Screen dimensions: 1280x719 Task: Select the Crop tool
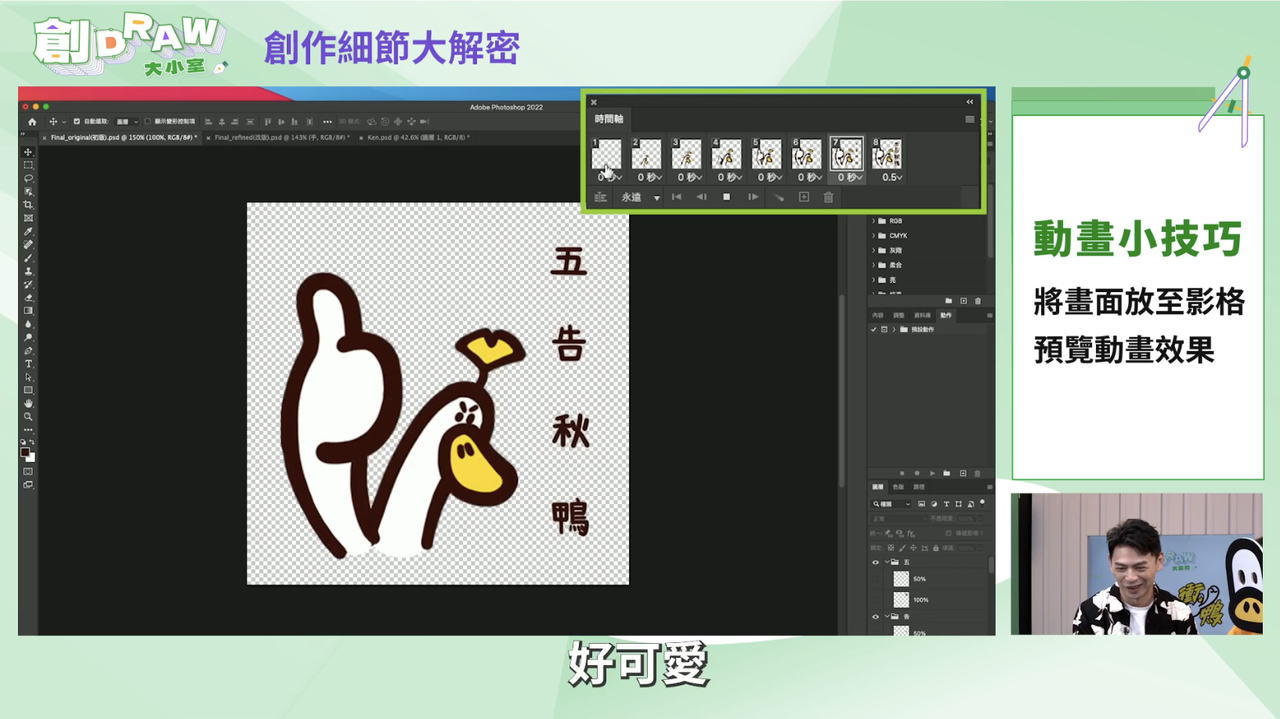(x=28, y=204)
